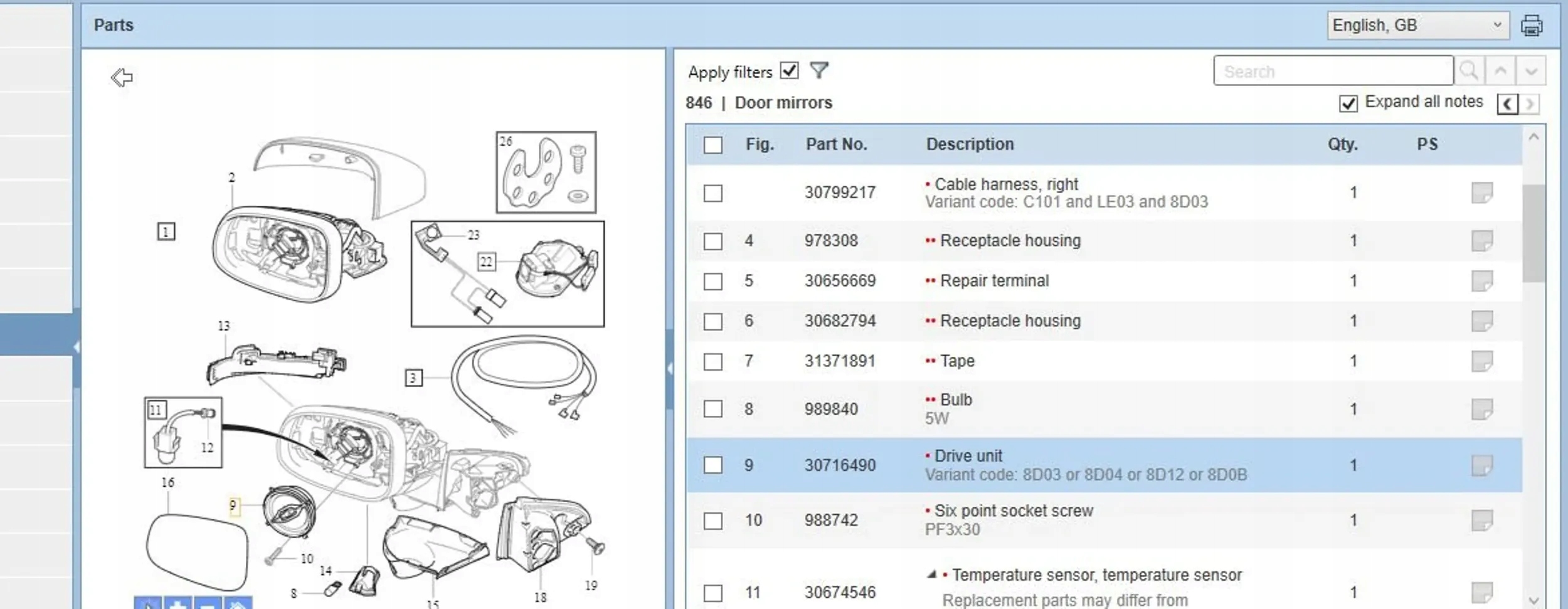
Task: Select part number 30716490
Action: (x=840, y=465)
